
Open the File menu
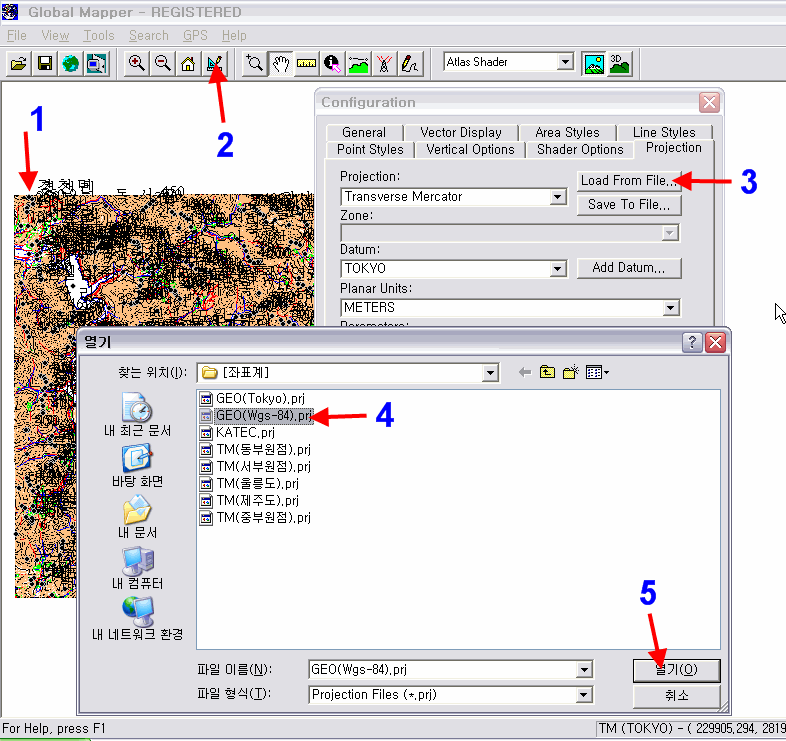(17, 36)
